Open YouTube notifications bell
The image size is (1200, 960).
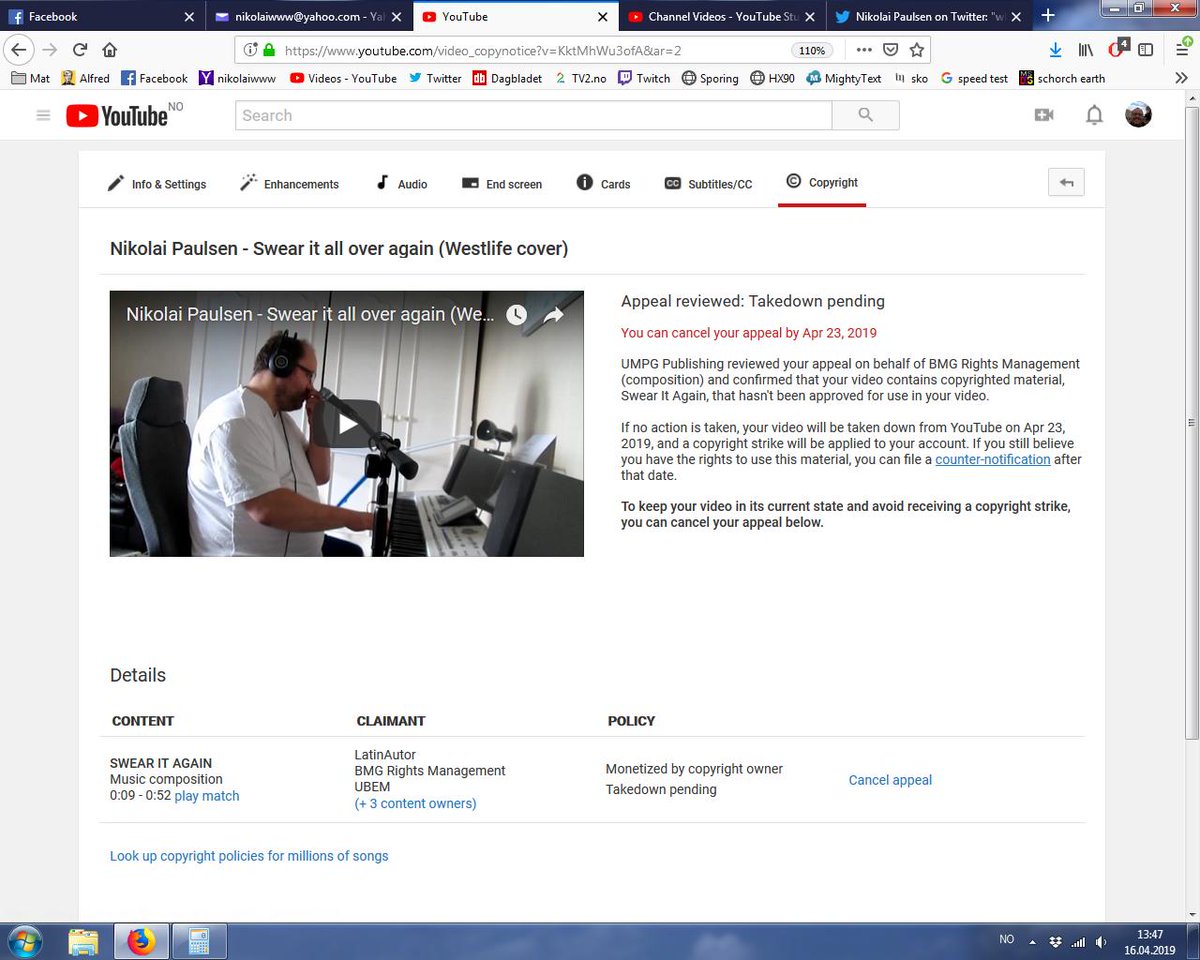click(1094, 115)
